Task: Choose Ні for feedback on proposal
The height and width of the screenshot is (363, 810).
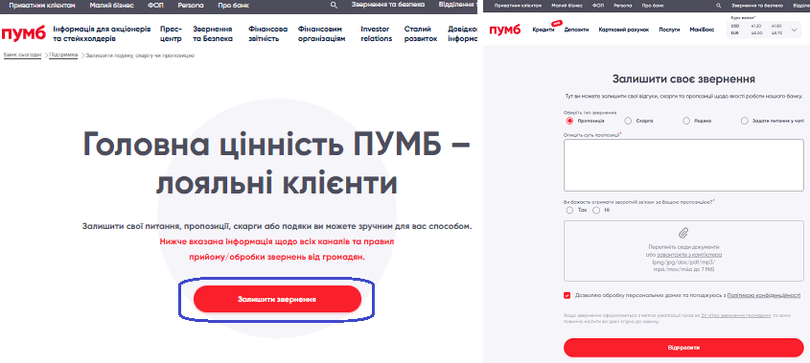Action: pyautogui.click(x=596, y=211)
